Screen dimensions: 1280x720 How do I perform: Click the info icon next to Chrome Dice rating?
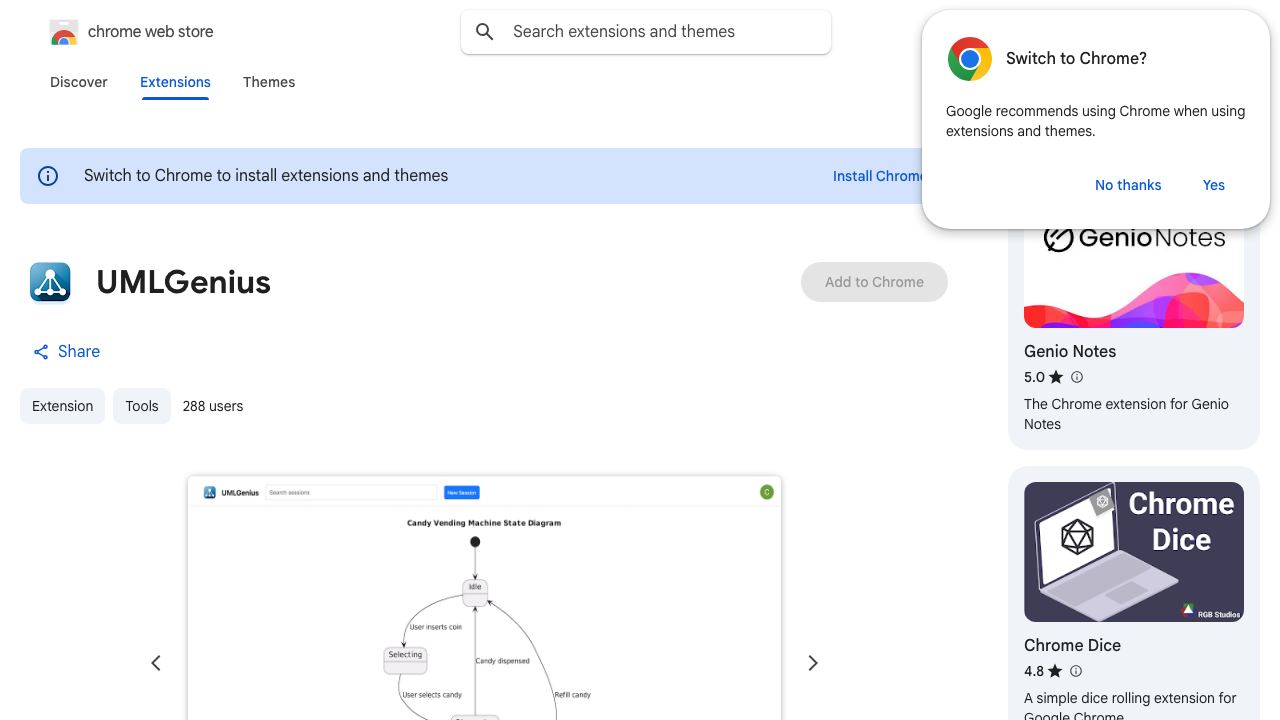pyautogui.click(x=1076, y=671)
